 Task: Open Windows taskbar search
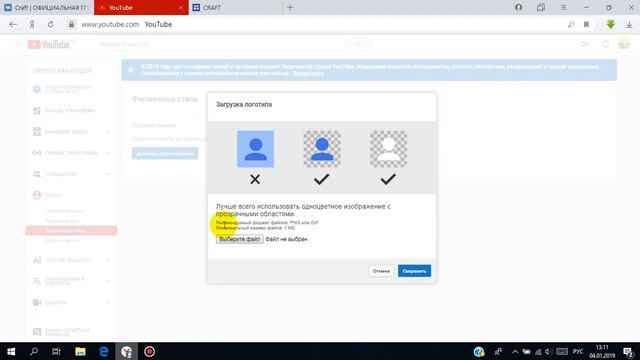(34, 351)
